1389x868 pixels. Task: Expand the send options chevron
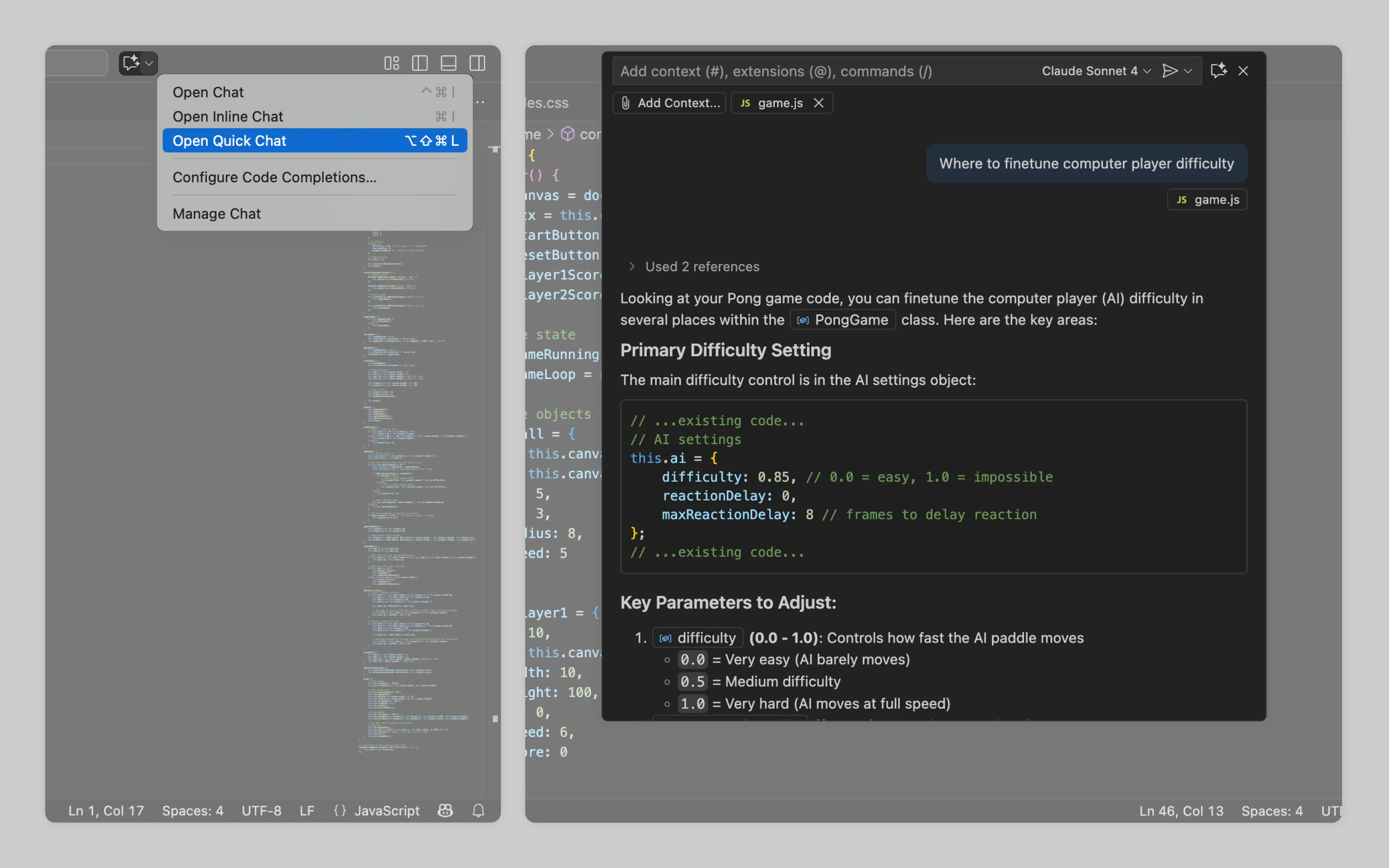pos(1188,71)
